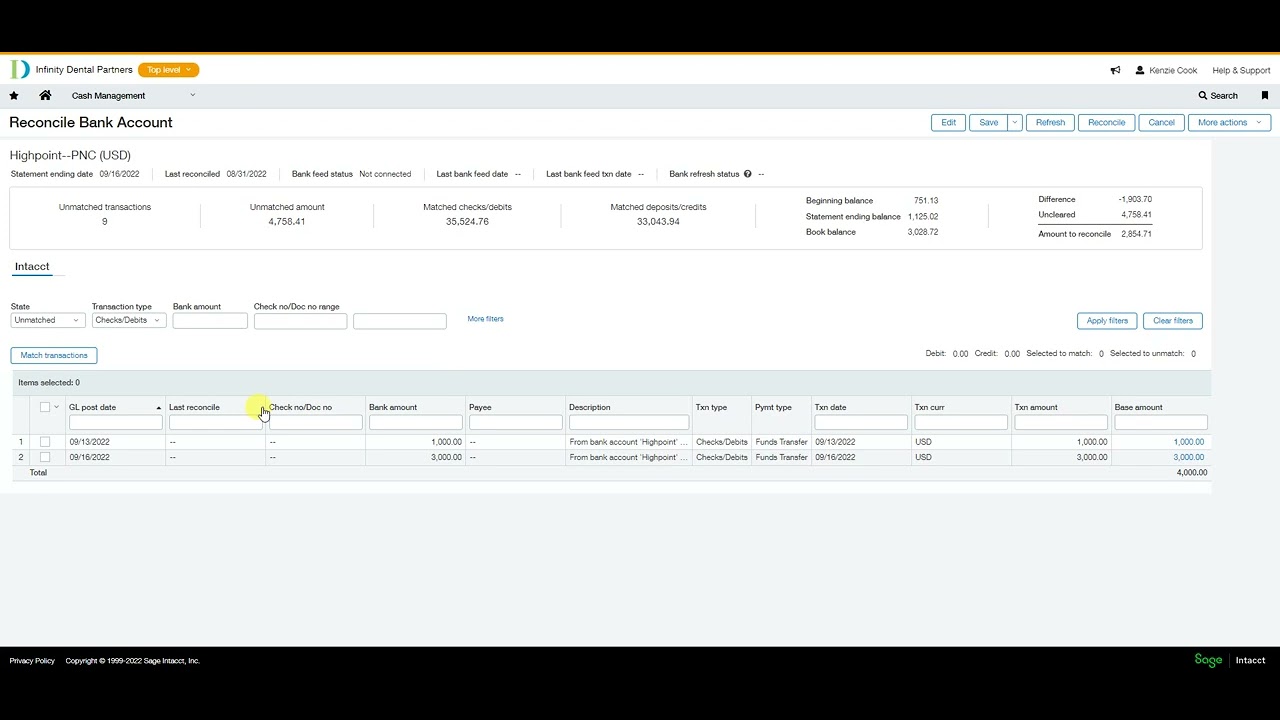Focus the Check no/Doc no range end field

pyautogui.click(x=400, y=321)
